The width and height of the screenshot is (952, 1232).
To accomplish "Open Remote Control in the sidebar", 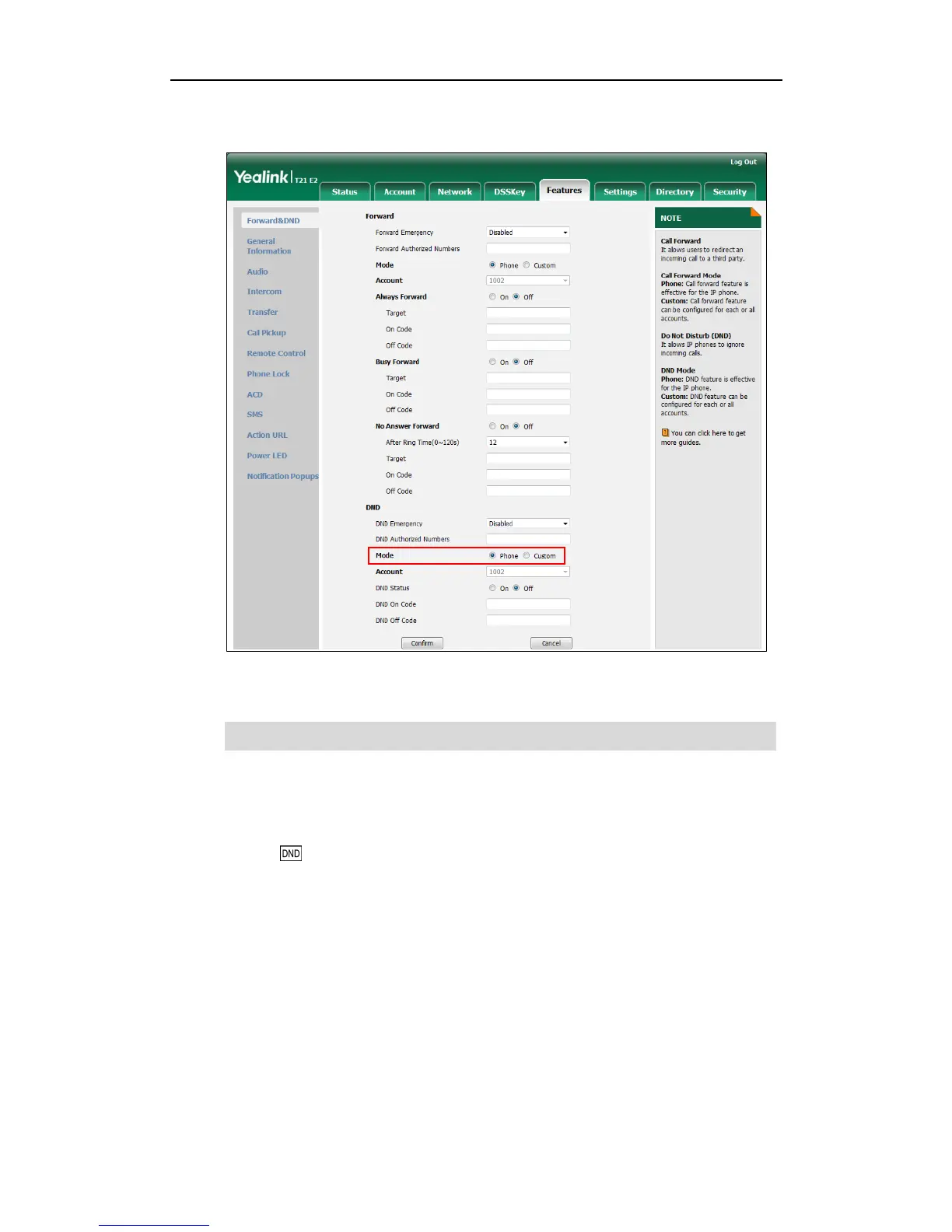I will [x=276, y=353].
